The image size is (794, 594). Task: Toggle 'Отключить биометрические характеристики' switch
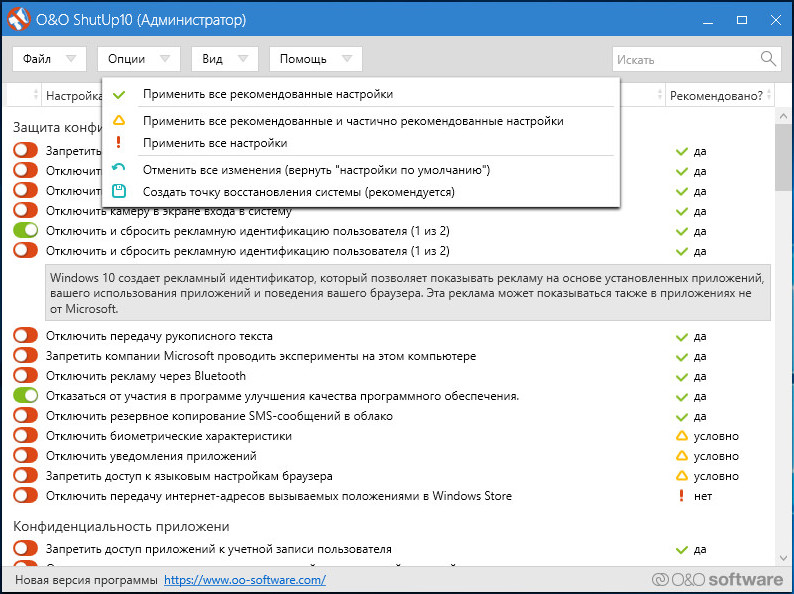pos(25,435)
